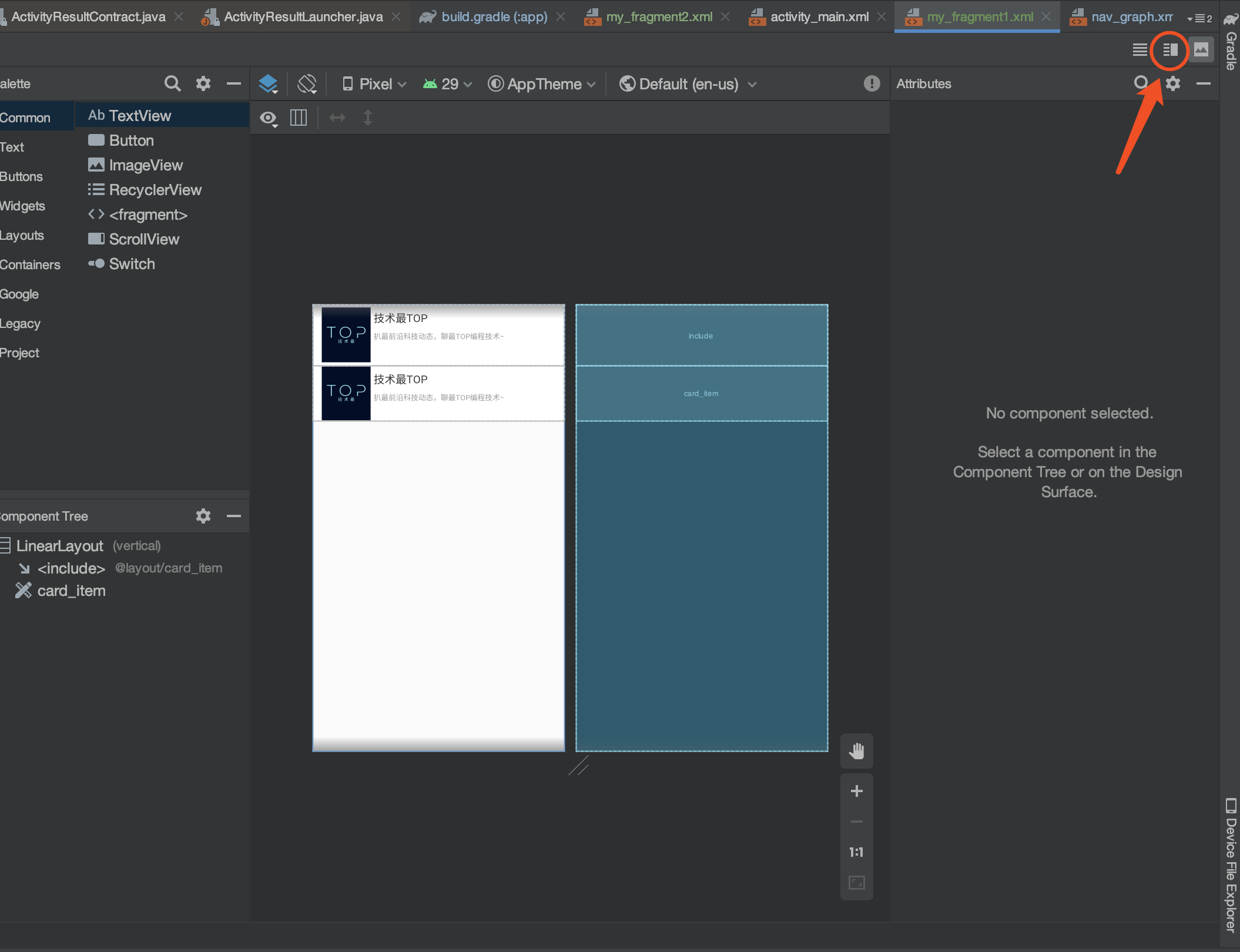Close the build.gradle (:app) tab
This screenshot has width=1240, height=952.
[x=561, y=17]
